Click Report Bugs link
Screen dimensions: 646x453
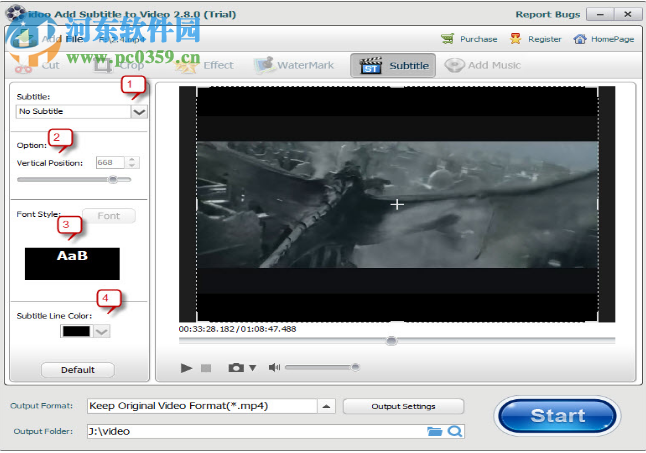coord(548,14)
